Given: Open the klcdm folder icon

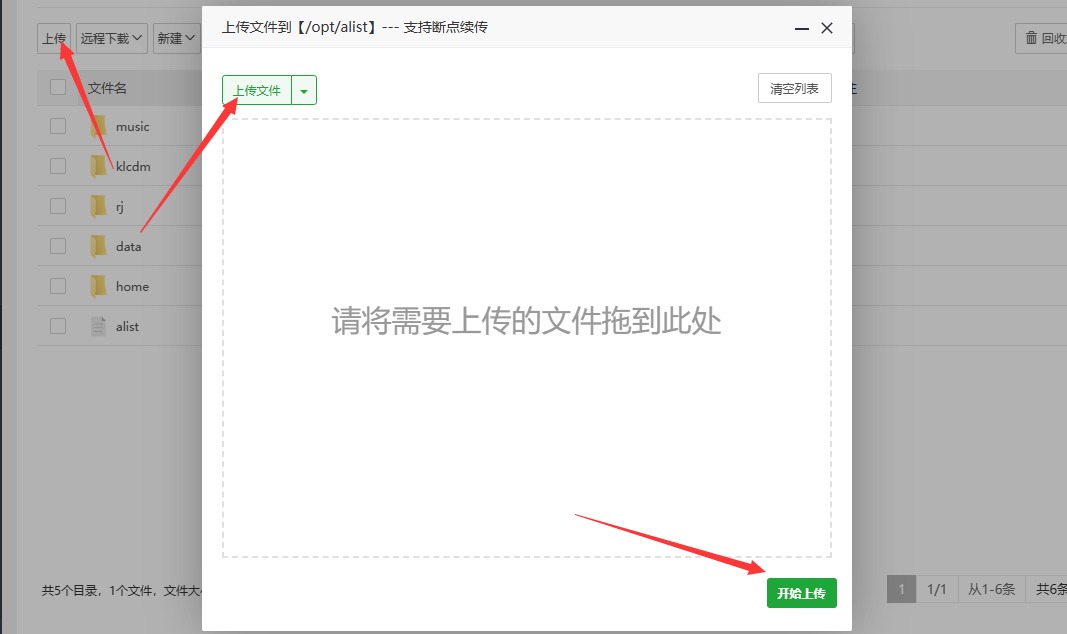Looking at the screenshot, I should (100, 165).
